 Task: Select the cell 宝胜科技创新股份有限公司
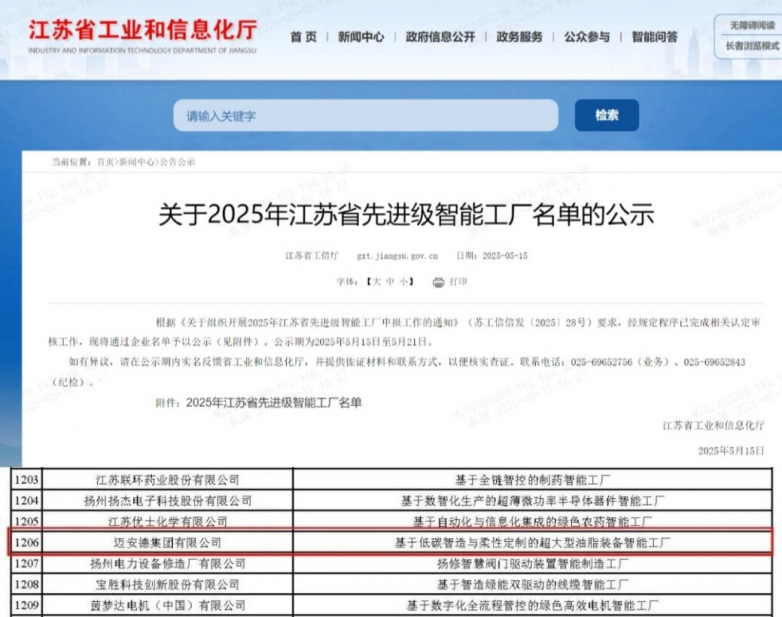click(168, 584)
